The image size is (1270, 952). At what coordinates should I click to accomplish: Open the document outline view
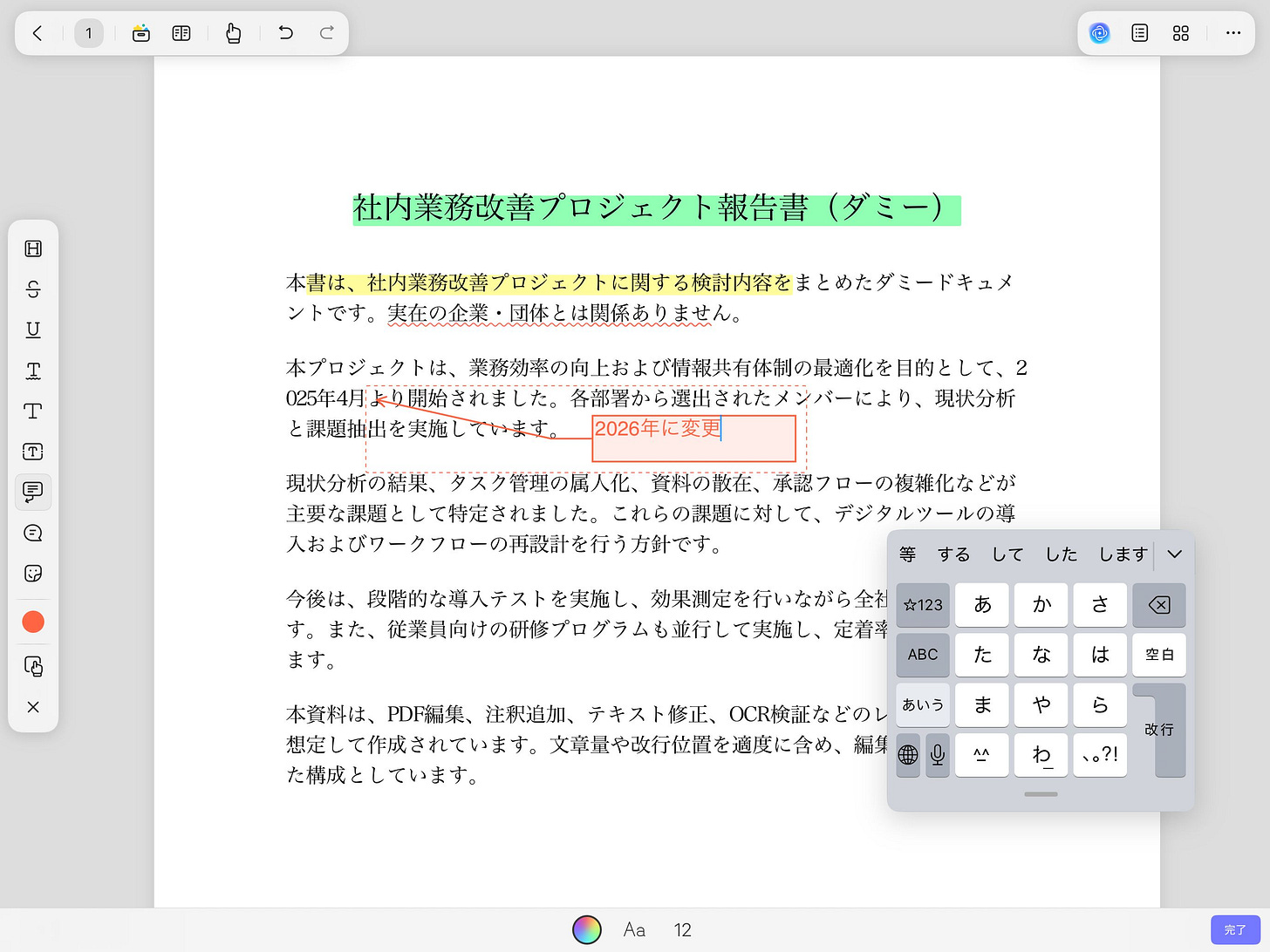pyautogui.click(x=1139, y=33)
